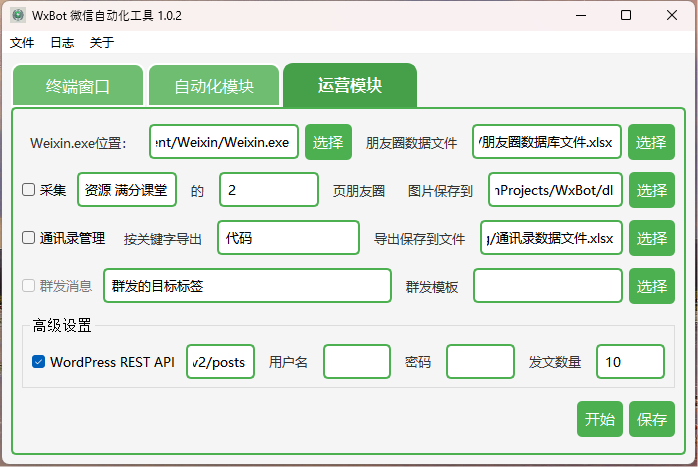
Task: Select the 运营模块 tab
Action: click(x=350, y=85)
